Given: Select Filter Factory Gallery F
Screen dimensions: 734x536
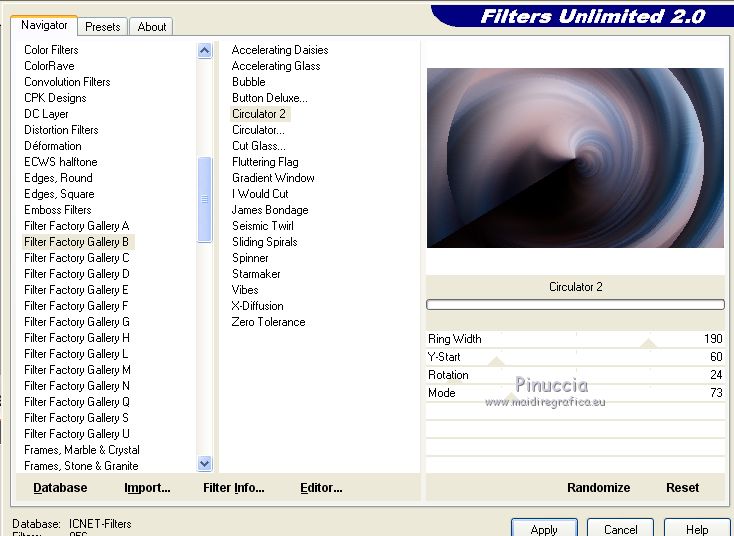Looking at the screenshot, I should 76,306.
